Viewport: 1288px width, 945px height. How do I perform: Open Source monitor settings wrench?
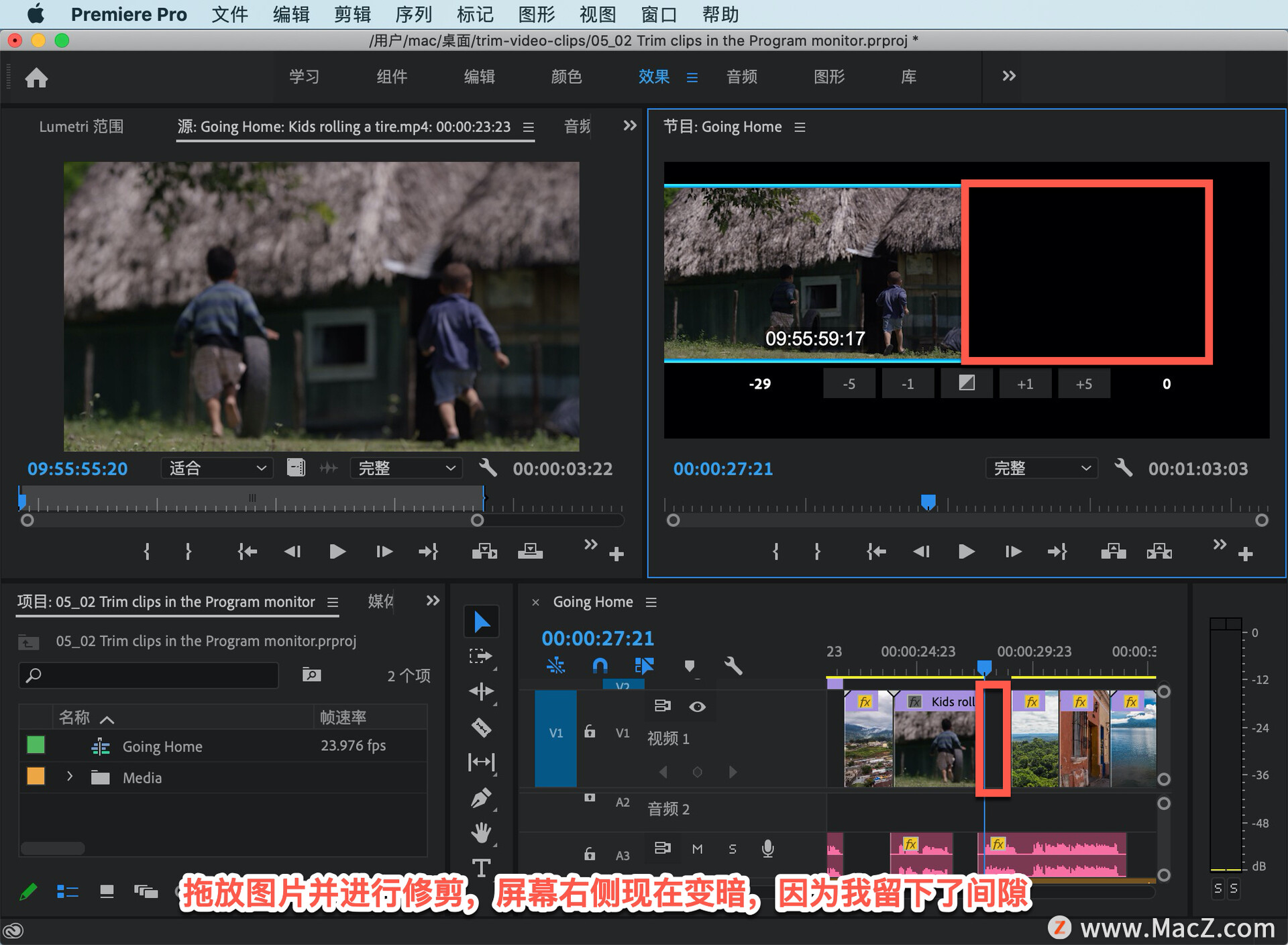tap(488, 468)
